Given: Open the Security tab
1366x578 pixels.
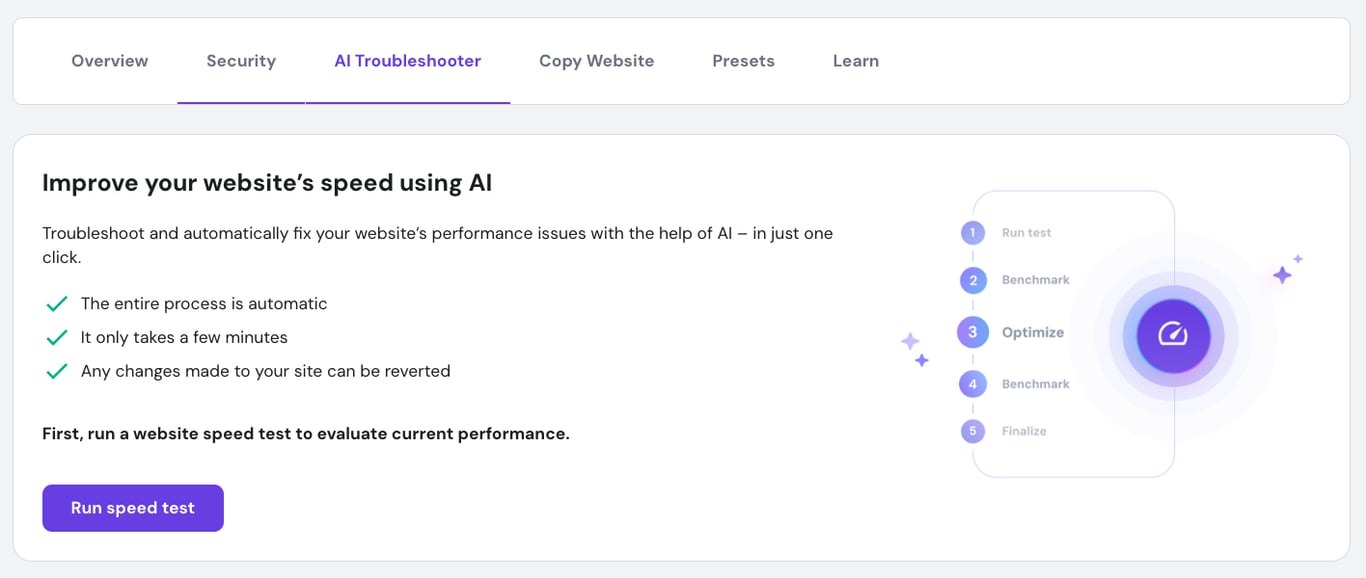Looking at the screenshot, I should click(x=240, y=60).
